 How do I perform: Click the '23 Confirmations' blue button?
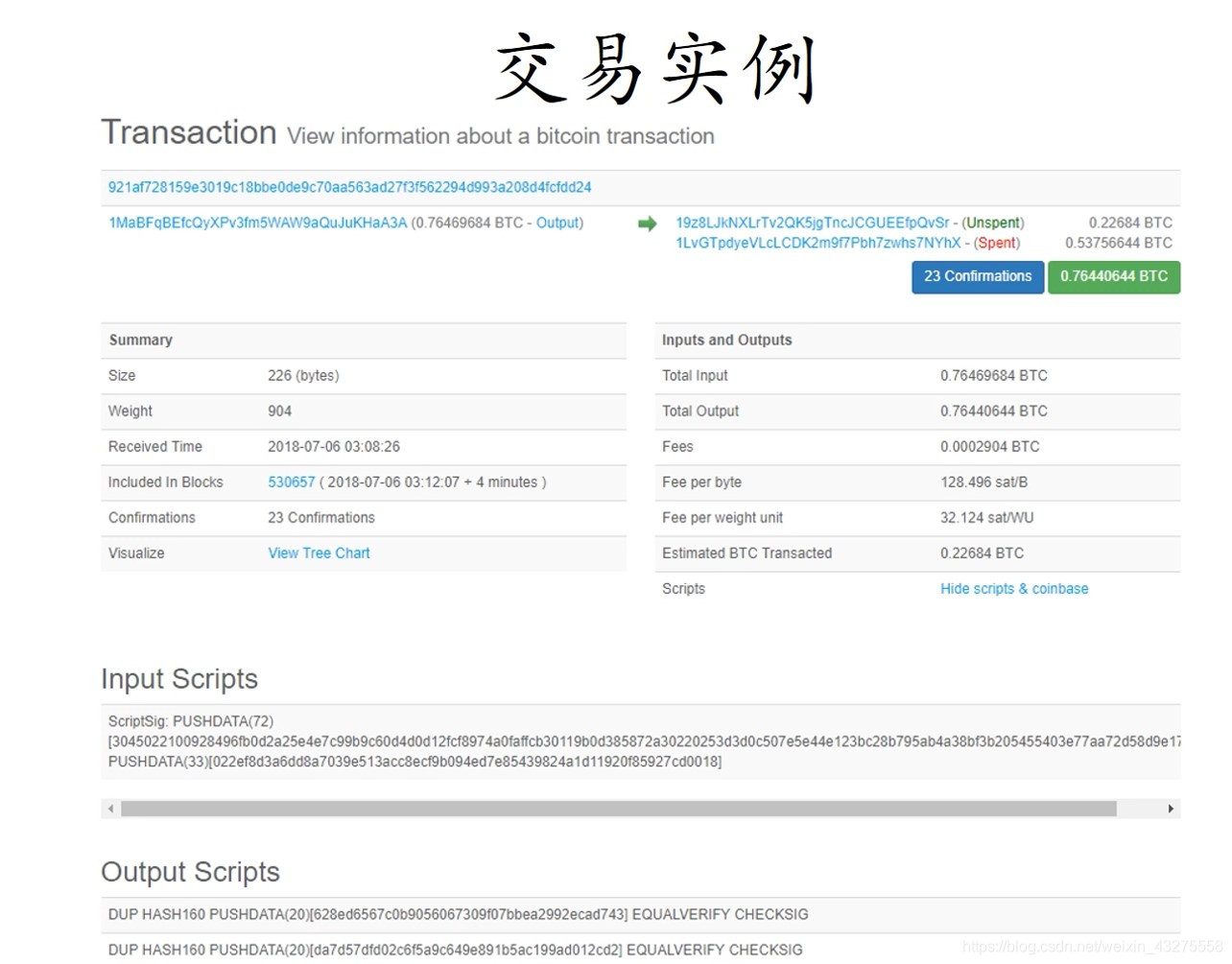click(x=978, y=276)
